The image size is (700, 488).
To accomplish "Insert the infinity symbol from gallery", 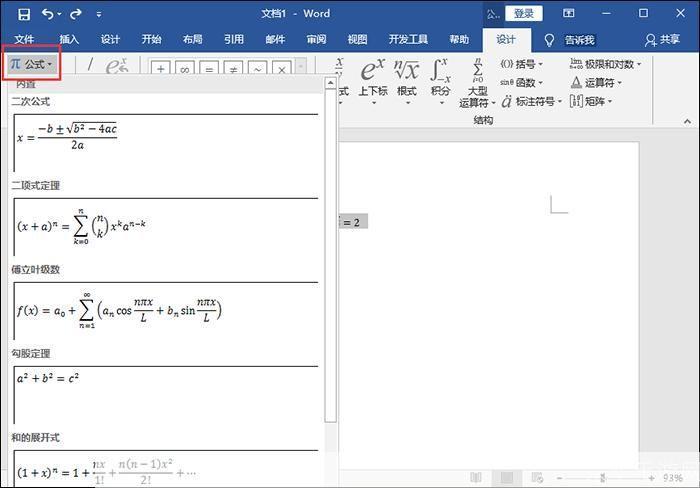I will click(x=185, y=69).
